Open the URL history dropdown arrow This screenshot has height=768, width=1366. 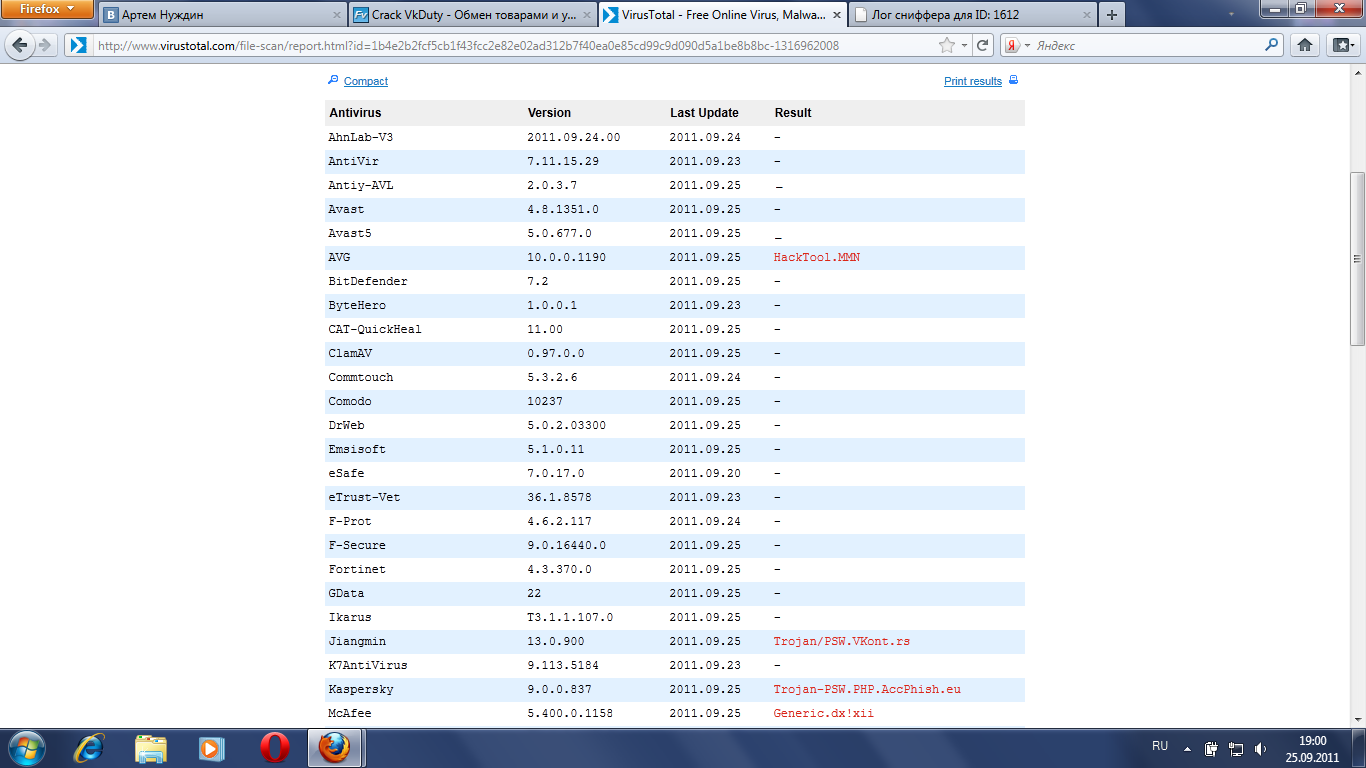(x=964, y=45)
